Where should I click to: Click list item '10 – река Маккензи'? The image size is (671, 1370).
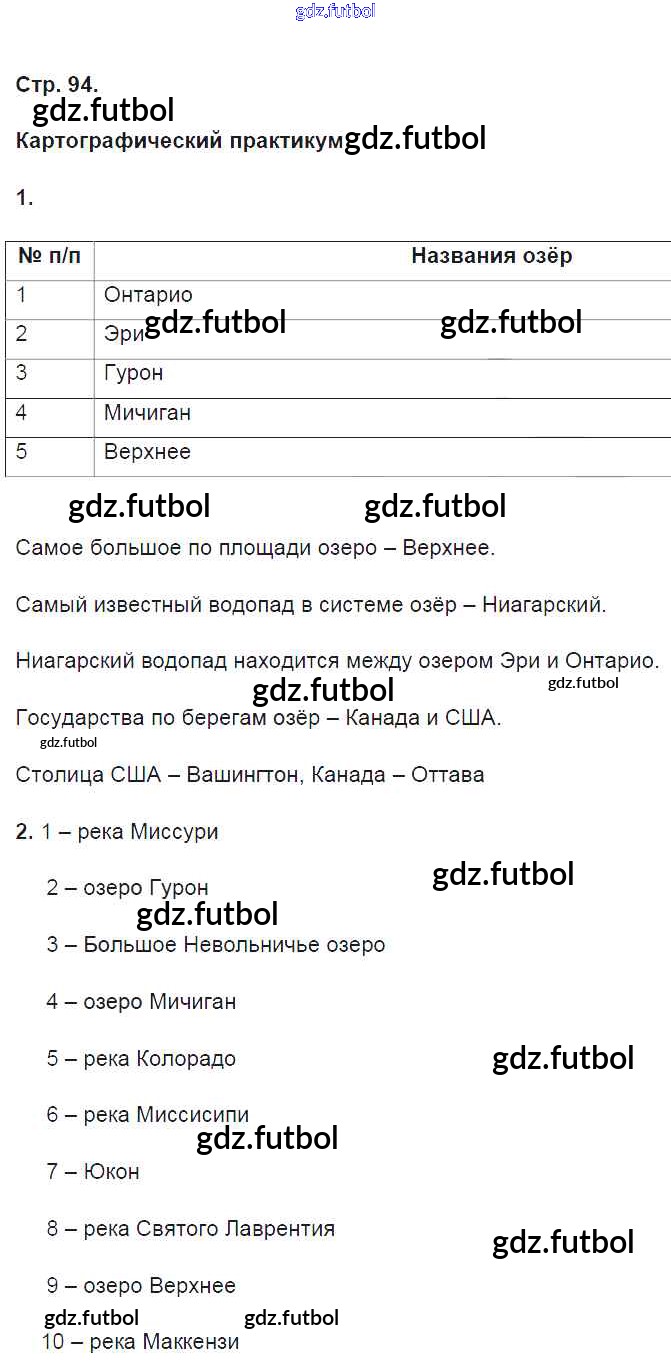141,1342
